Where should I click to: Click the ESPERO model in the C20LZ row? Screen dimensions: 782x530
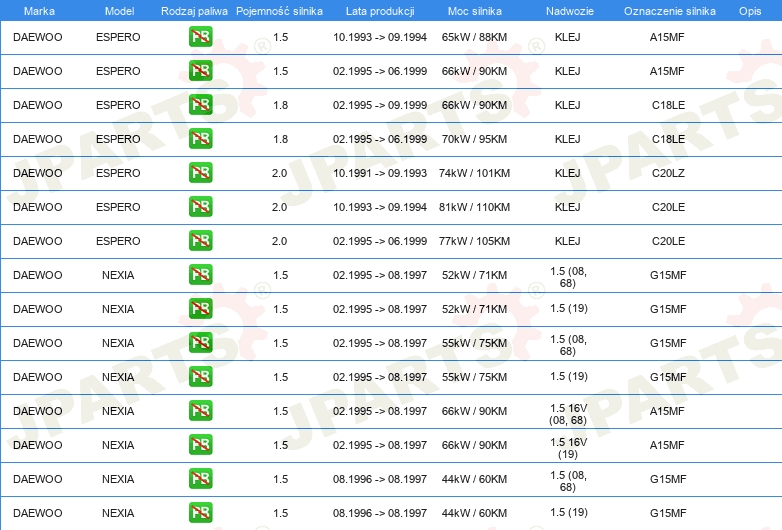[x=118, y=173]
